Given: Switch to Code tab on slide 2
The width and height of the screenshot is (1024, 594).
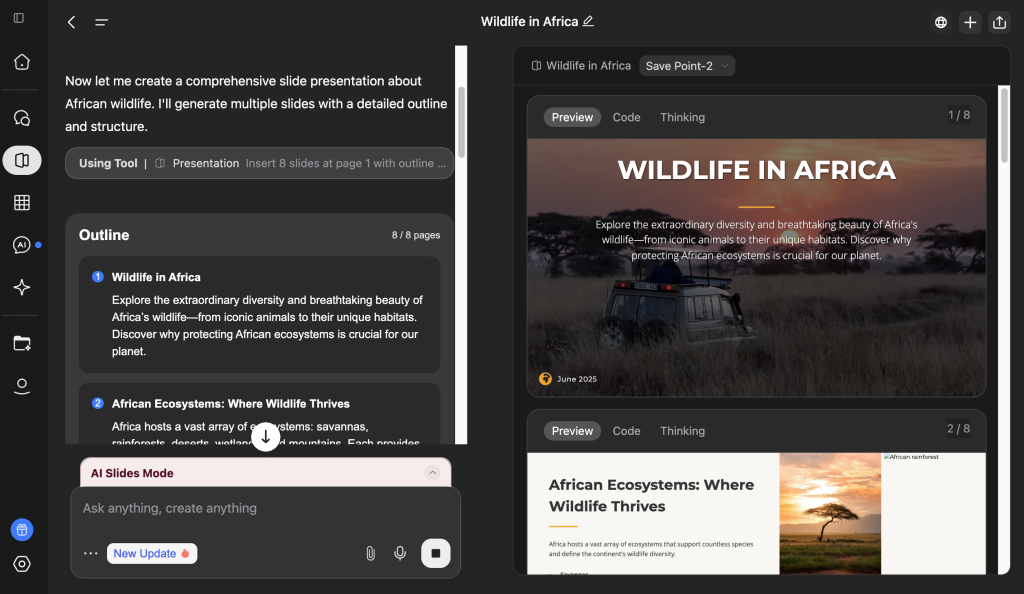Looking at the screenshot, I should click(626, 431).
